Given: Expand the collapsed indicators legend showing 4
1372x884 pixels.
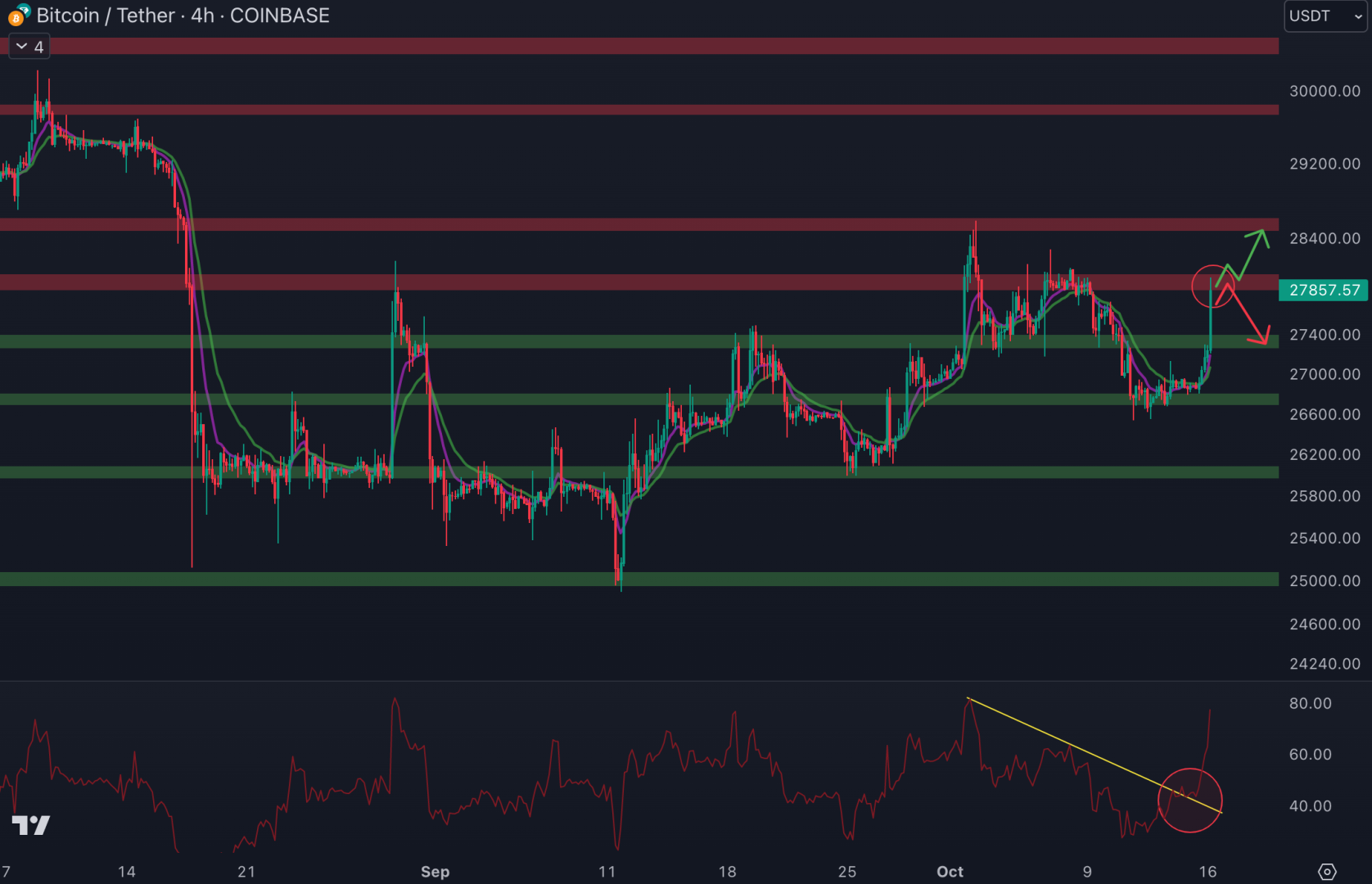Looking at the screenshot, I should coord(29,47).
